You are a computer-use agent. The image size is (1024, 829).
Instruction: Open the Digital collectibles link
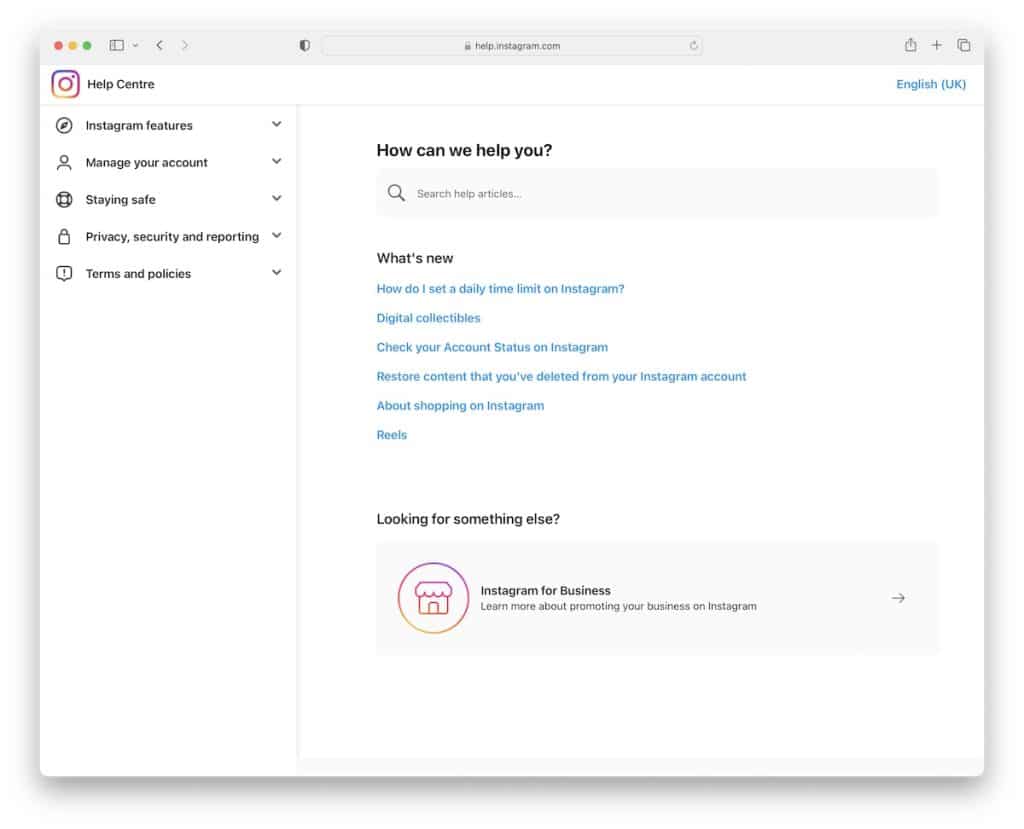coord(428,318)
